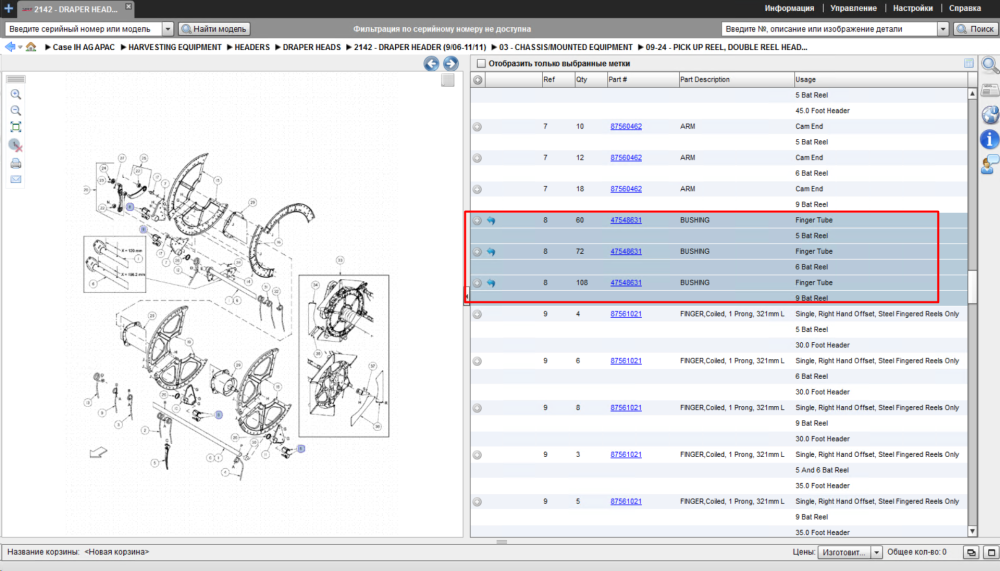Clear diagram callout selection icon
The width and height of the screenshot is (1000, 571).
point(16,145)
